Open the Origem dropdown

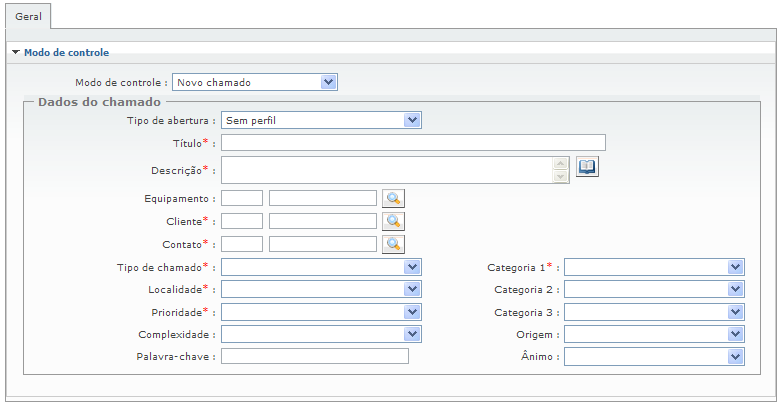654,334
